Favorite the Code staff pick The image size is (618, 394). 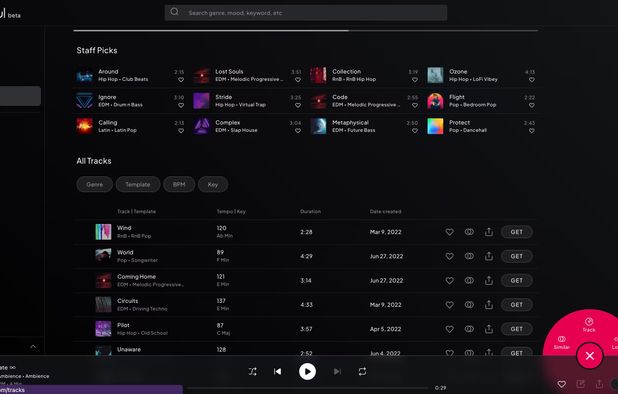pos(415,105)
